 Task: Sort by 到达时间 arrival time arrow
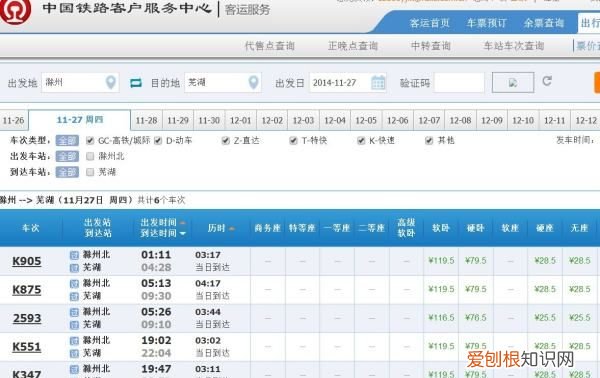pos(183,233)
